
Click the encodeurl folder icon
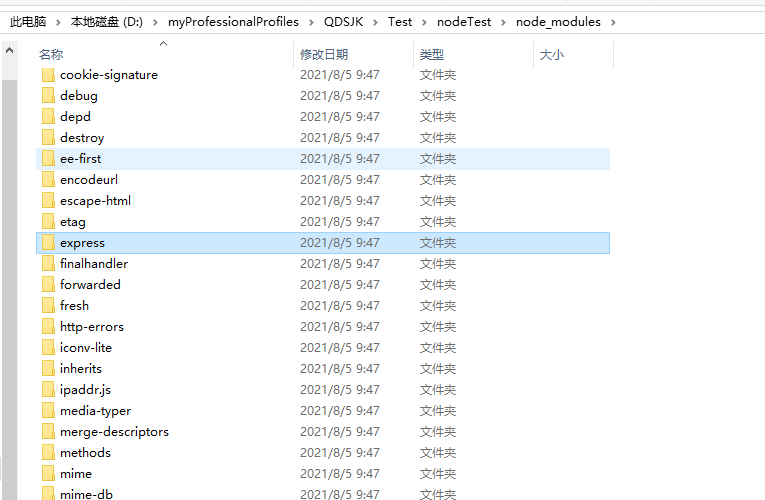pos(48,180)
